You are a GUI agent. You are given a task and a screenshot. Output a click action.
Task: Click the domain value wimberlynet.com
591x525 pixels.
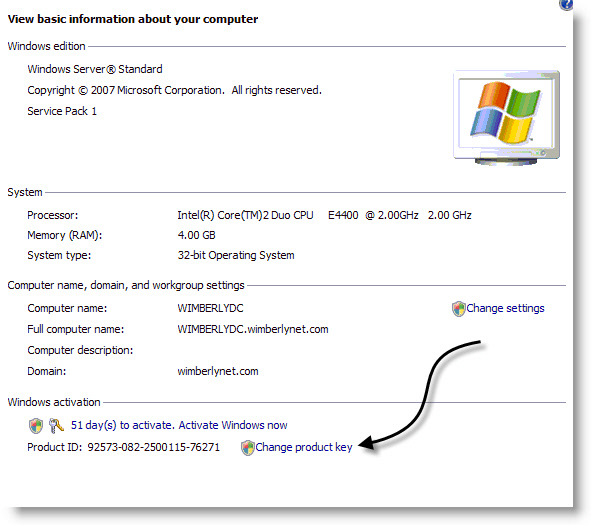click(218, 371)
